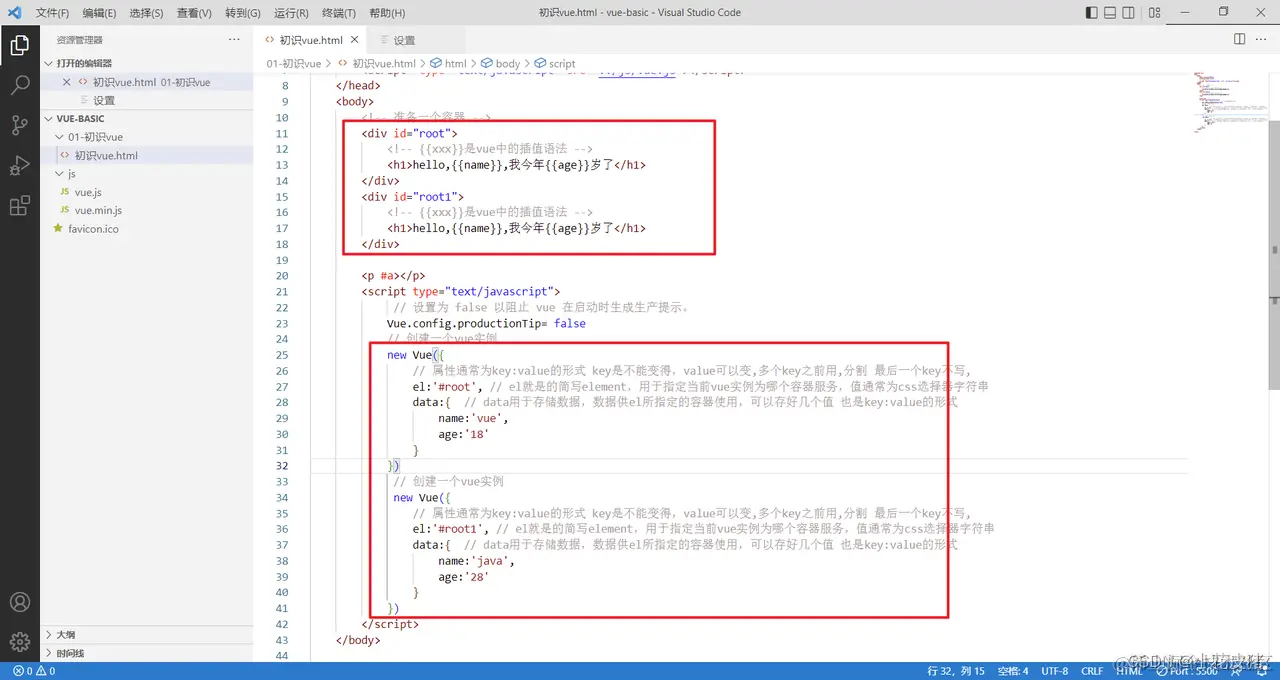The width and height of the screenshot is (1280, 680).
Task: Open 查看(V) menu
Action: 194,13
